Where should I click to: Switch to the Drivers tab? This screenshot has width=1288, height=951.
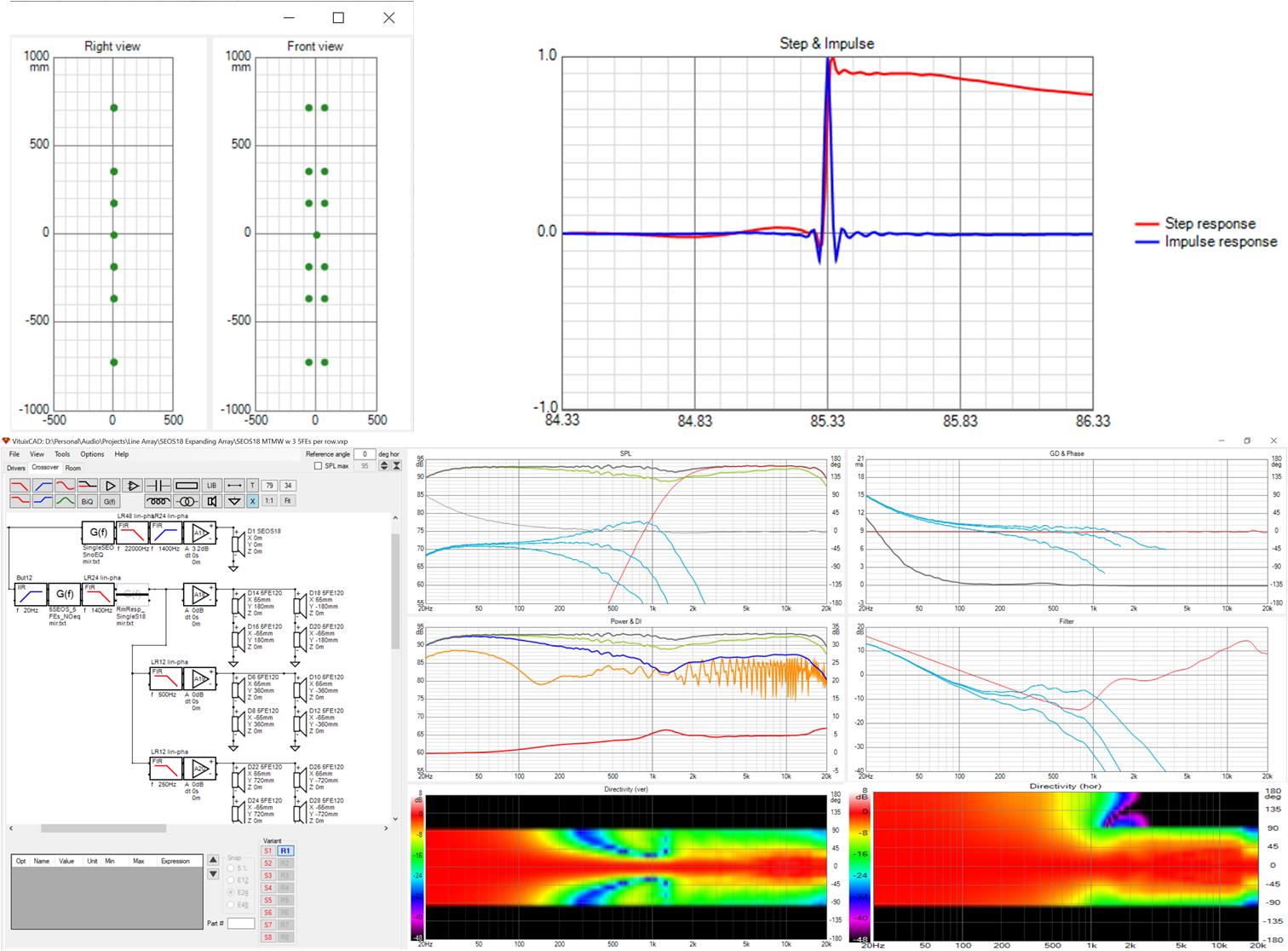(16, 468)
